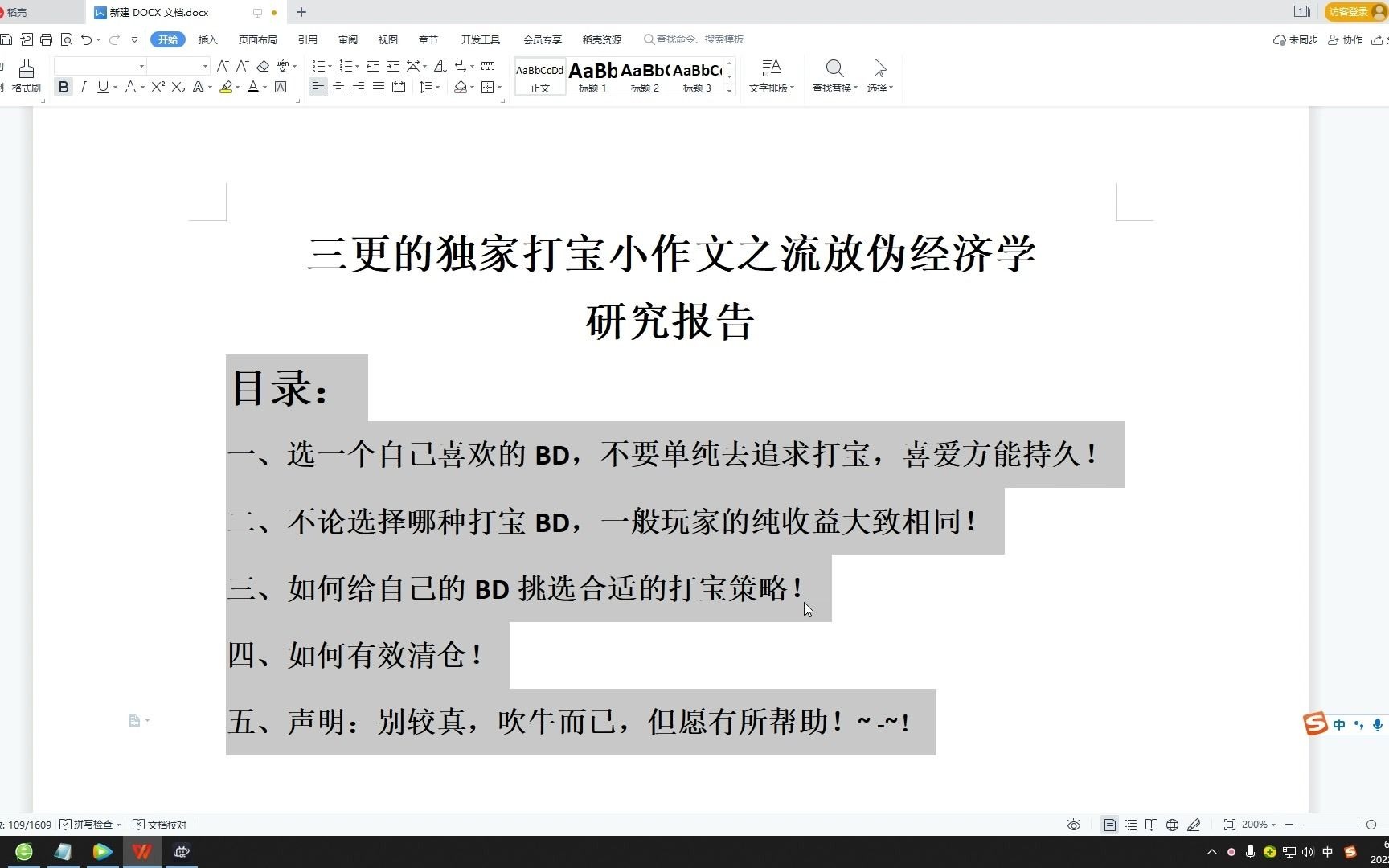Open the View (视图) tab
1389x868 pixels.
click(387, 39)
